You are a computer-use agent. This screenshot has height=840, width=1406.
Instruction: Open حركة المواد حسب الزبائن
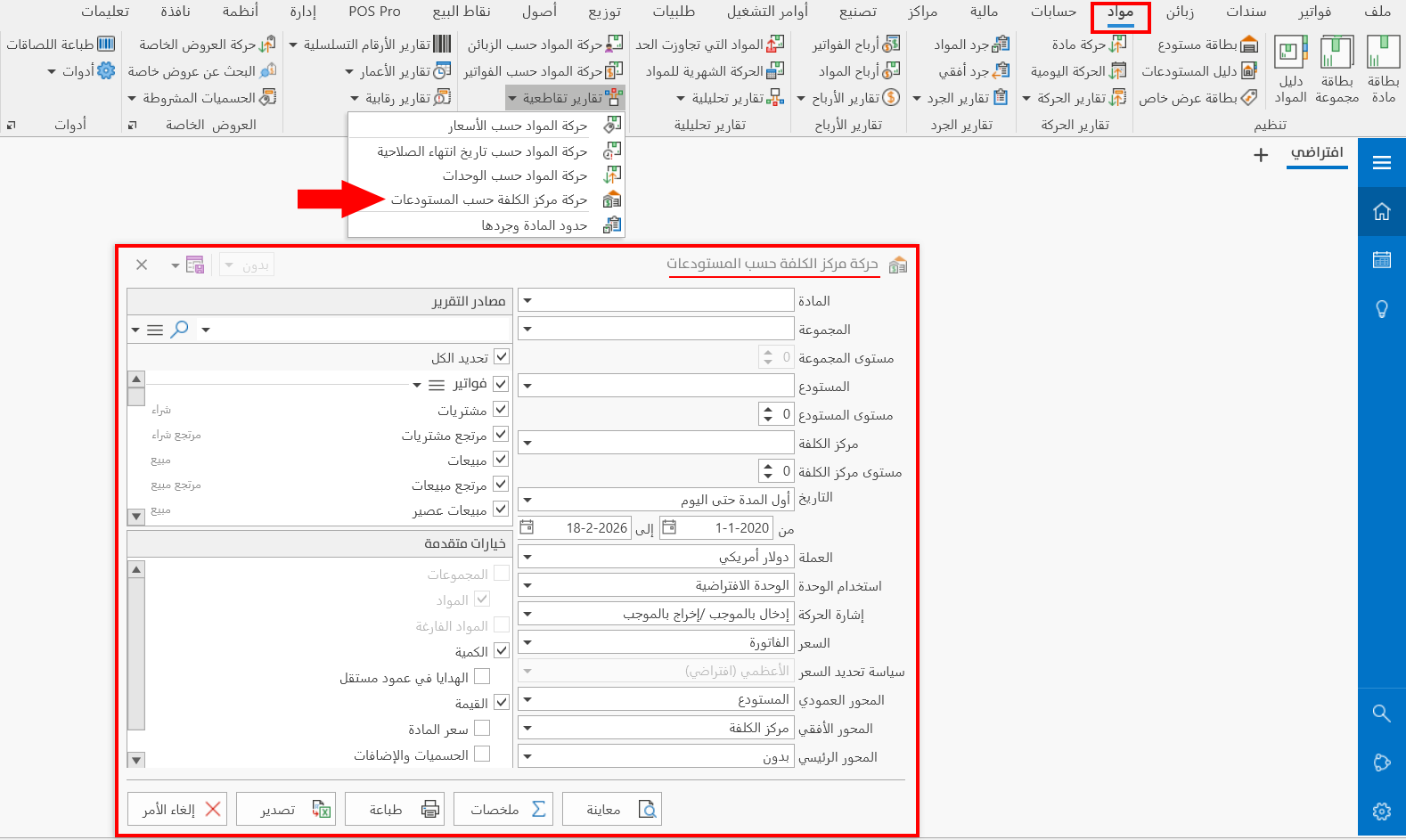545,45
